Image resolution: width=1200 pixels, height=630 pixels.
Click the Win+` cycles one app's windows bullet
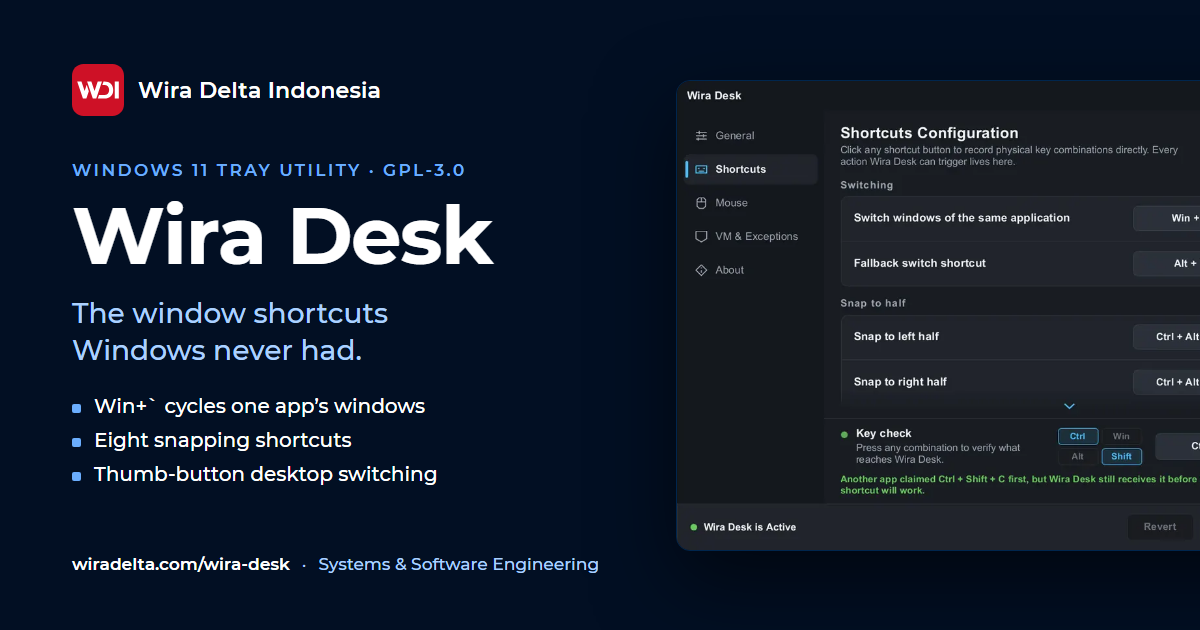(x=260, y=406)
